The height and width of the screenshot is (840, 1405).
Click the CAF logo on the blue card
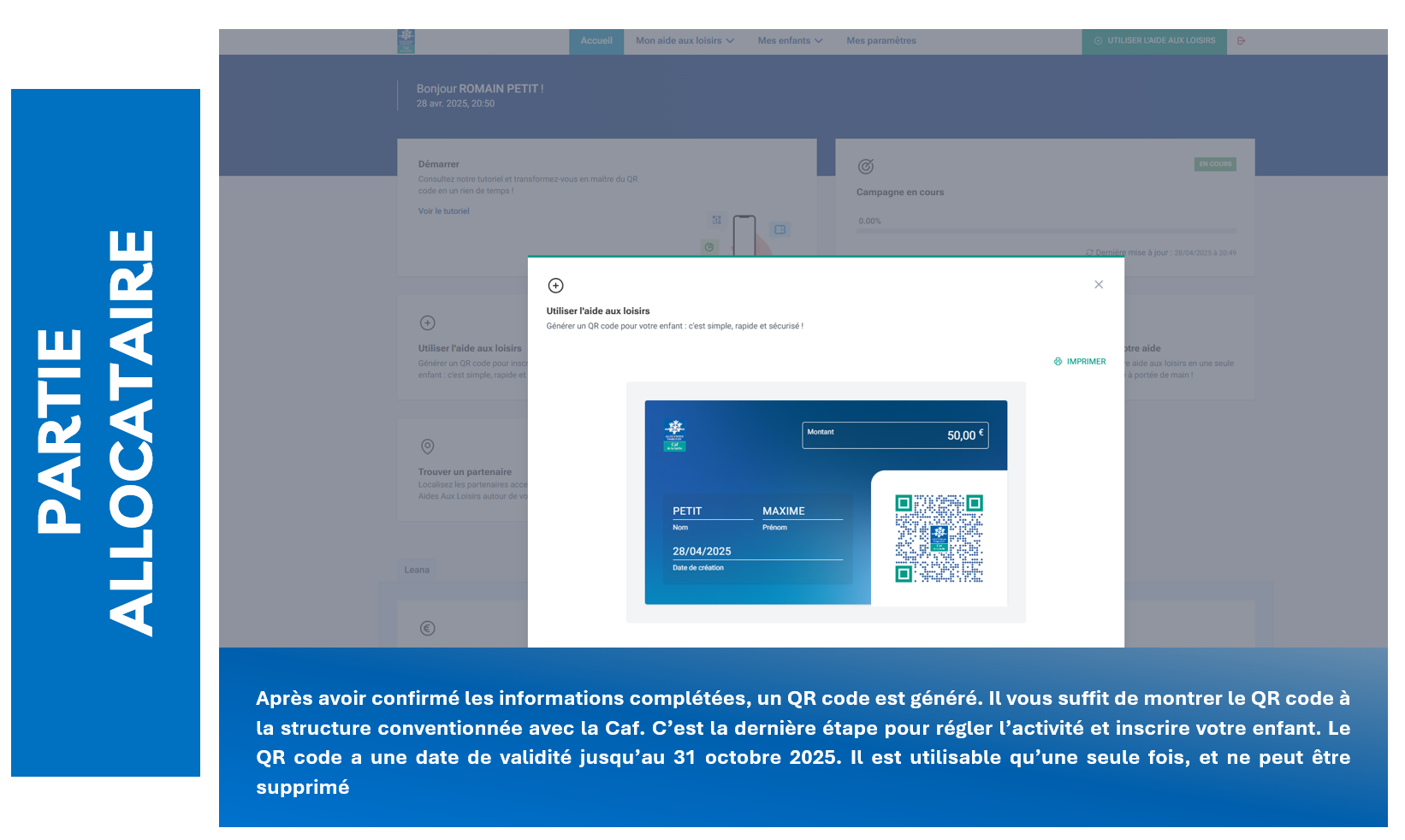[x=675, y=435]
